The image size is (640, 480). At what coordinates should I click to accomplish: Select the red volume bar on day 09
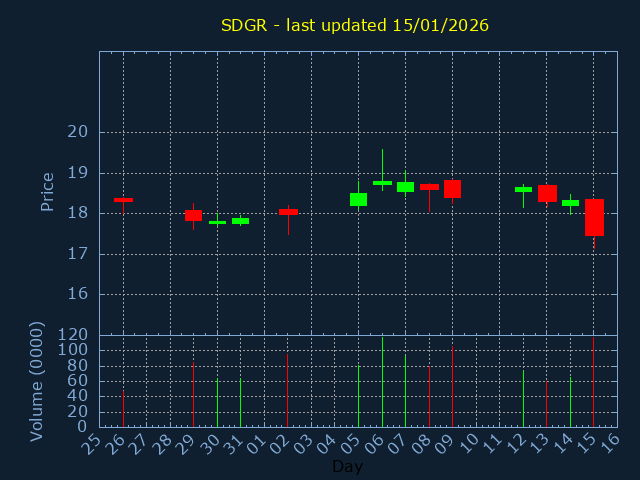452,386
